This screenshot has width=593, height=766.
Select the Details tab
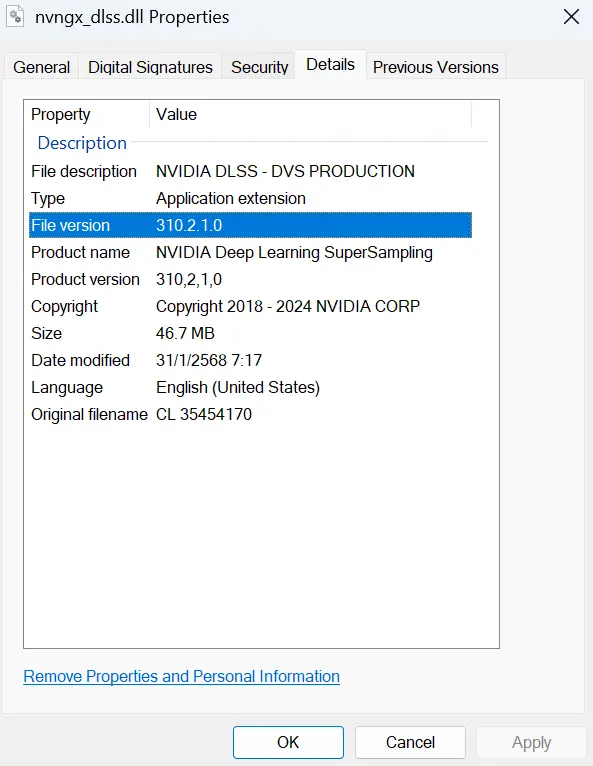tap(330, 64)
